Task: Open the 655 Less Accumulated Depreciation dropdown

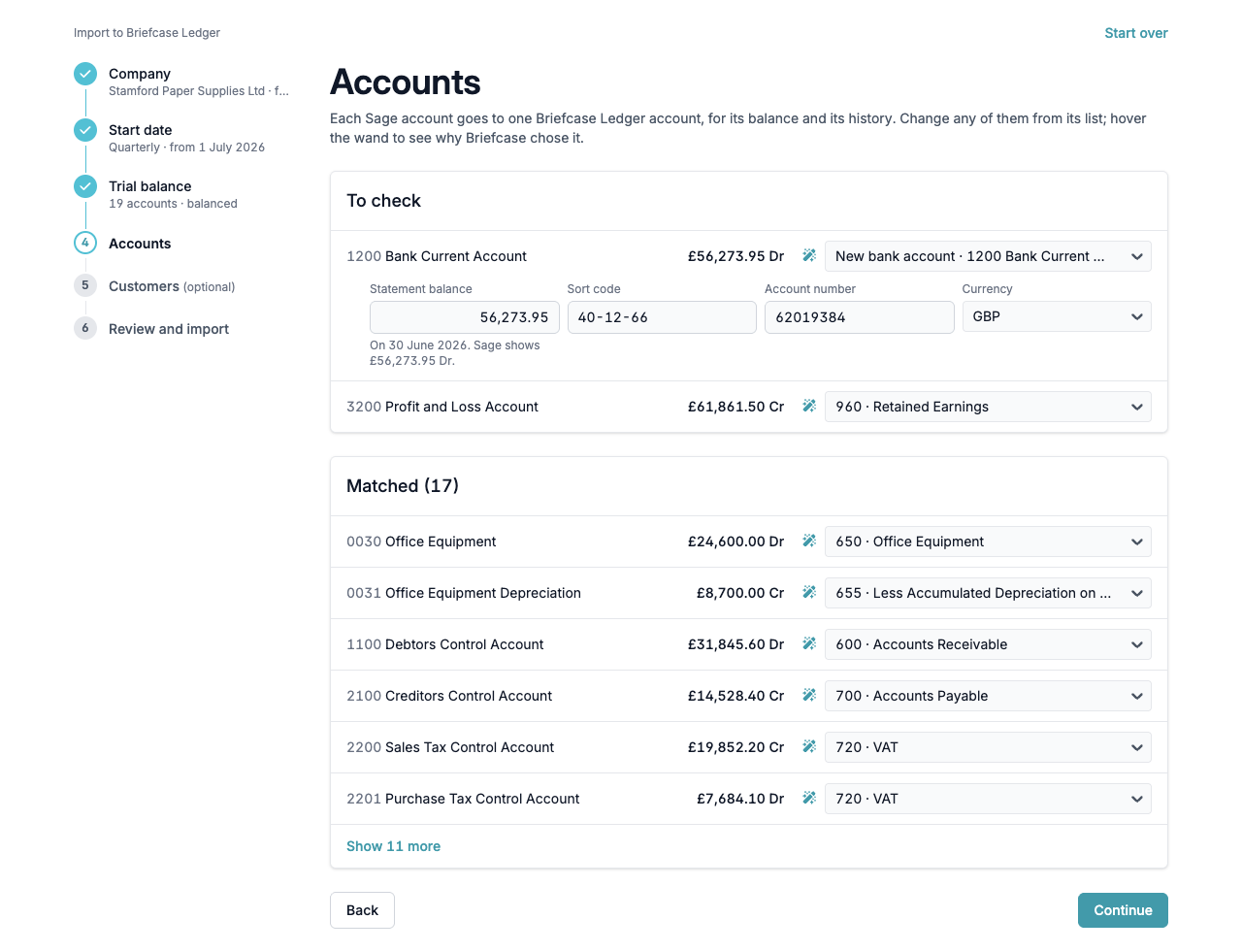Action: pyautogui.click(x=988, y=593)
